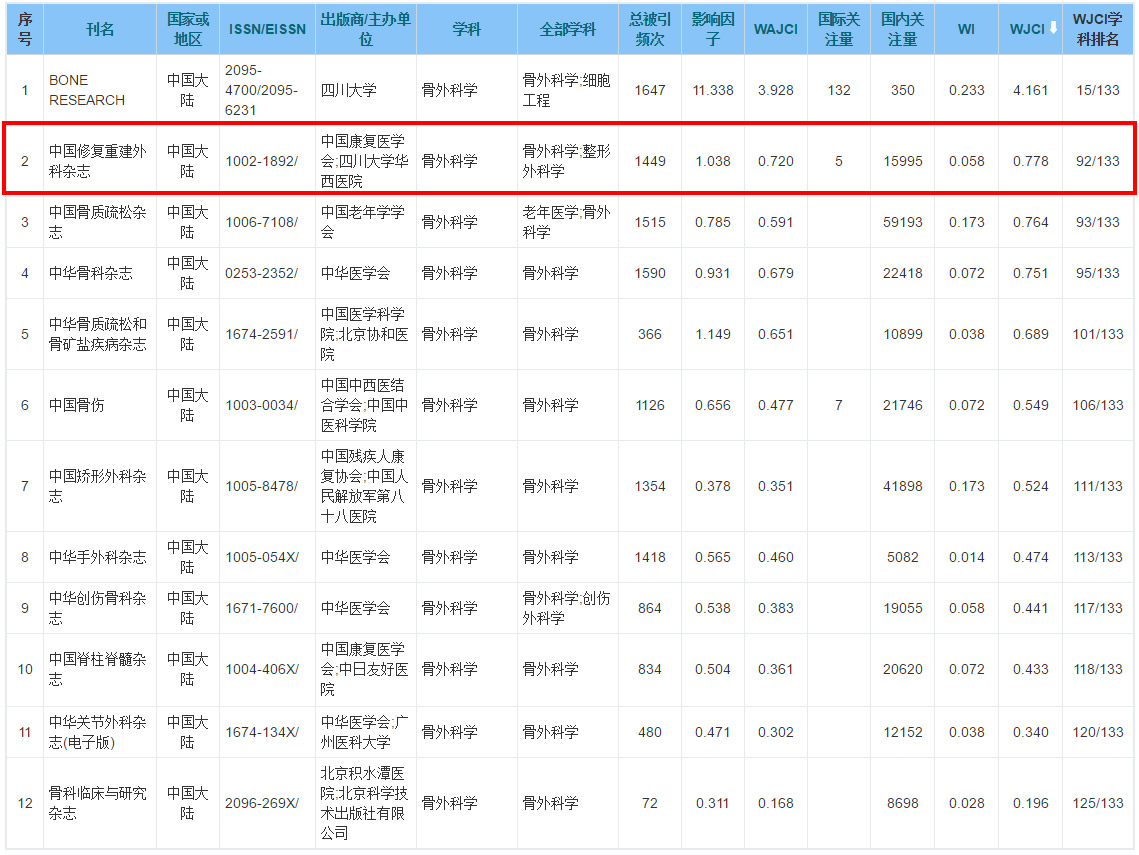Viewport: 1139px width, 855px height.
Task: Open 骨科临床与研究杂志 journal entry
Action: pos(97,803)
